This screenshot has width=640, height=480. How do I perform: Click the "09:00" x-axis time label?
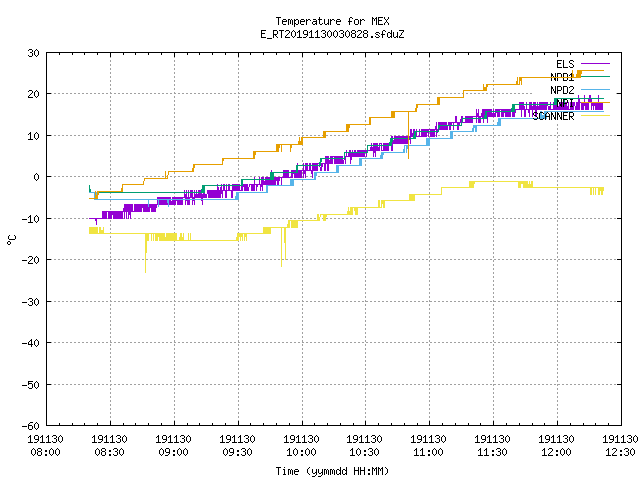(x=173, y=452)
